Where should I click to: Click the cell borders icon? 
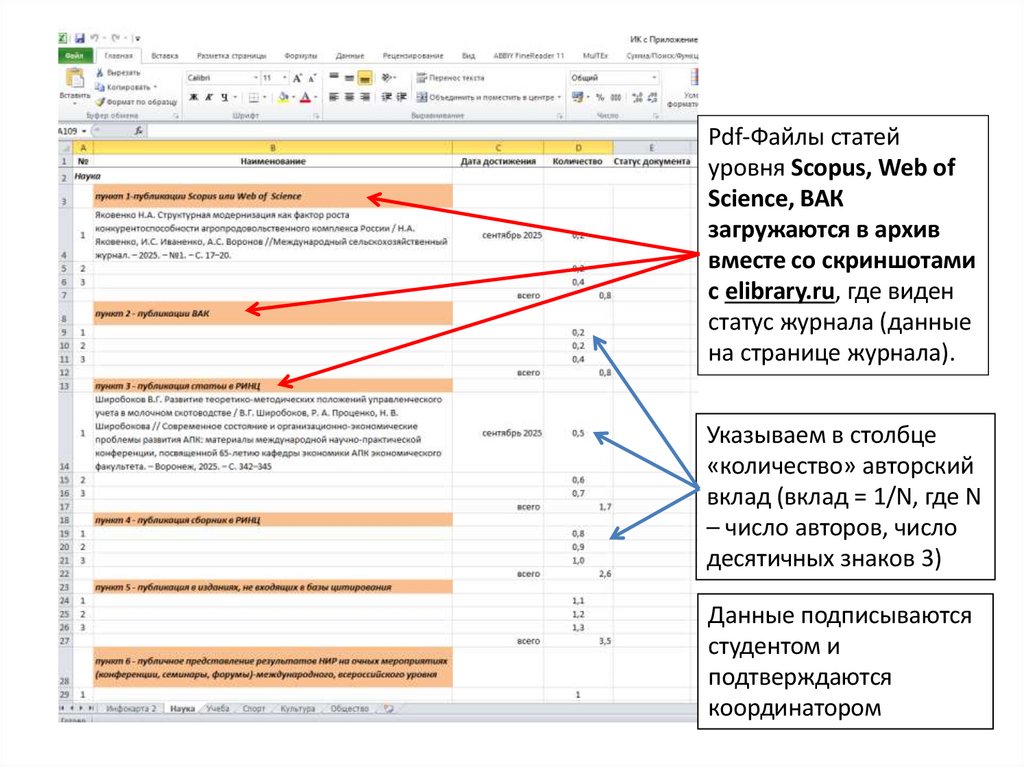[253, 97]
